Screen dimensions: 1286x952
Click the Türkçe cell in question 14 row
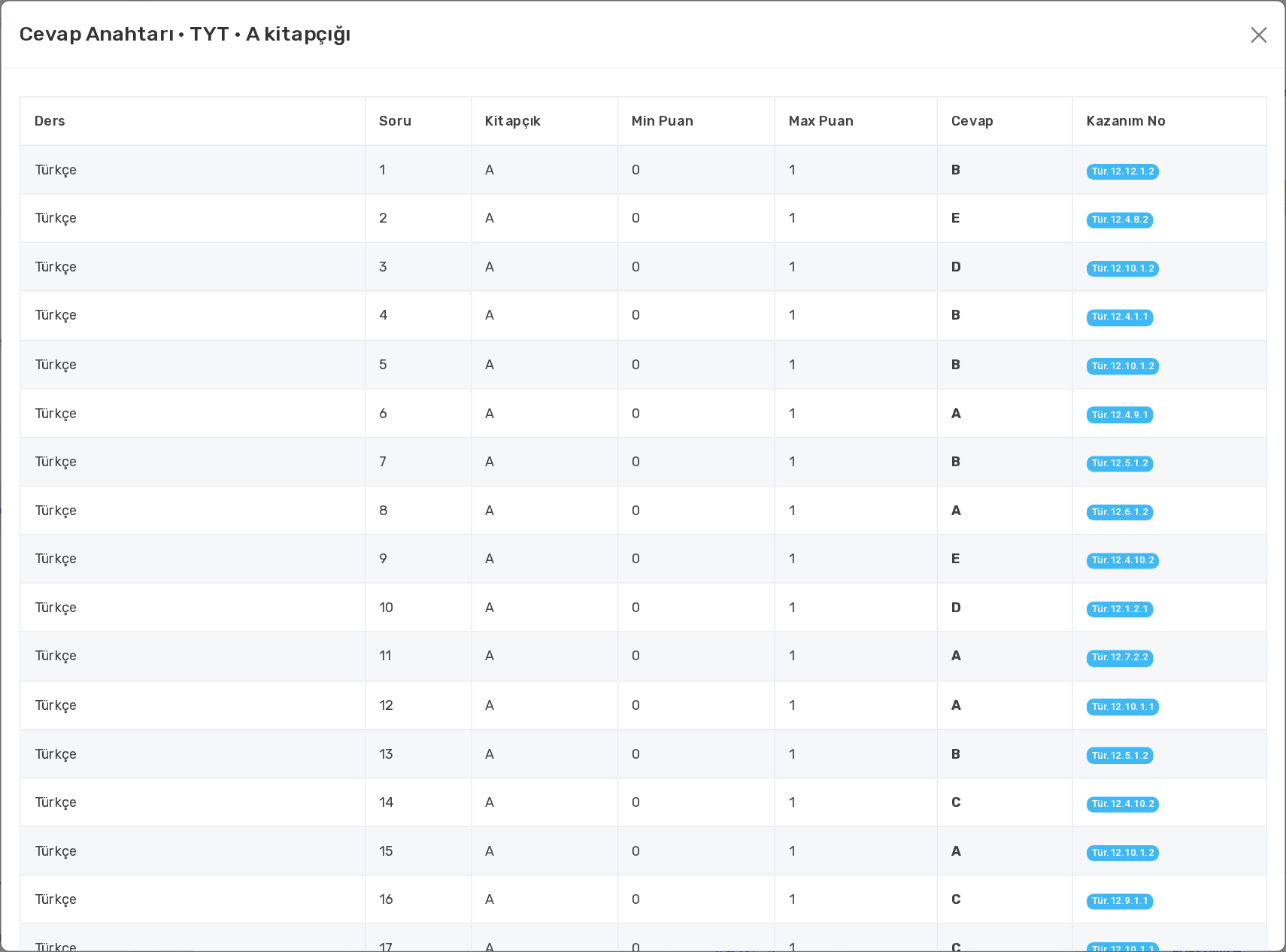tap(56, 802)
